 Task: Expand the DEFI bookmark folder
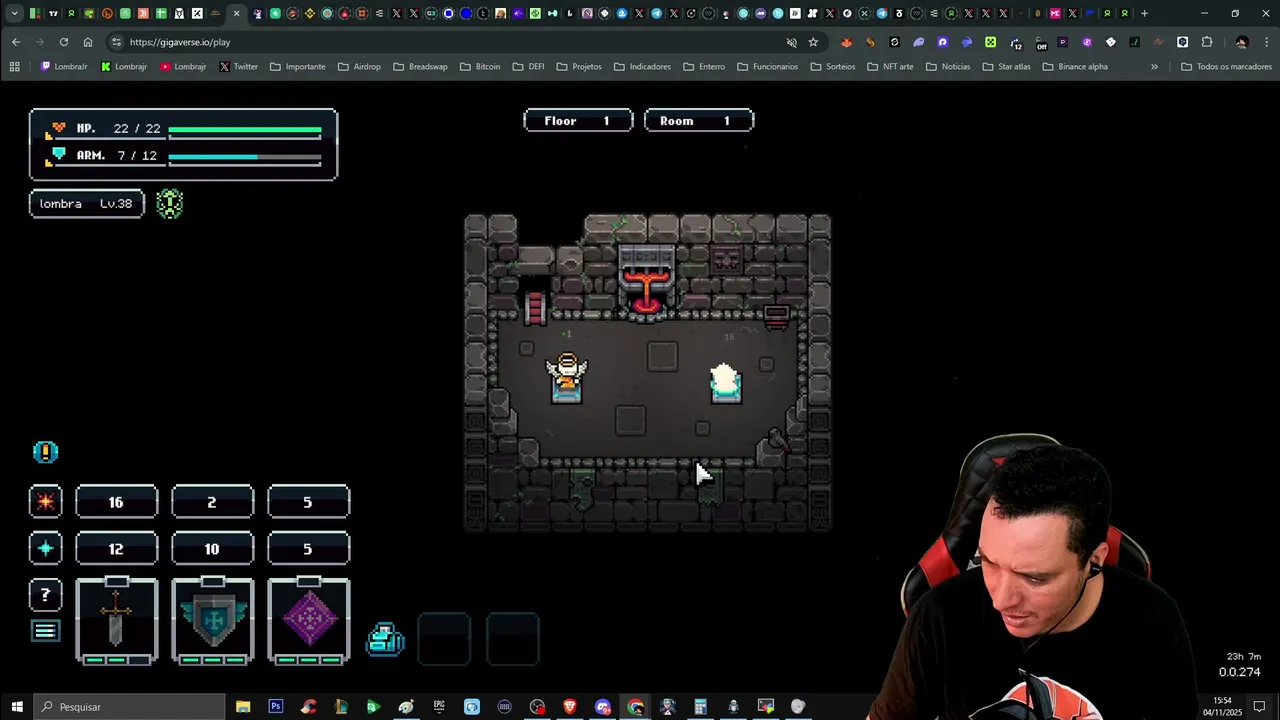[528, 67]
